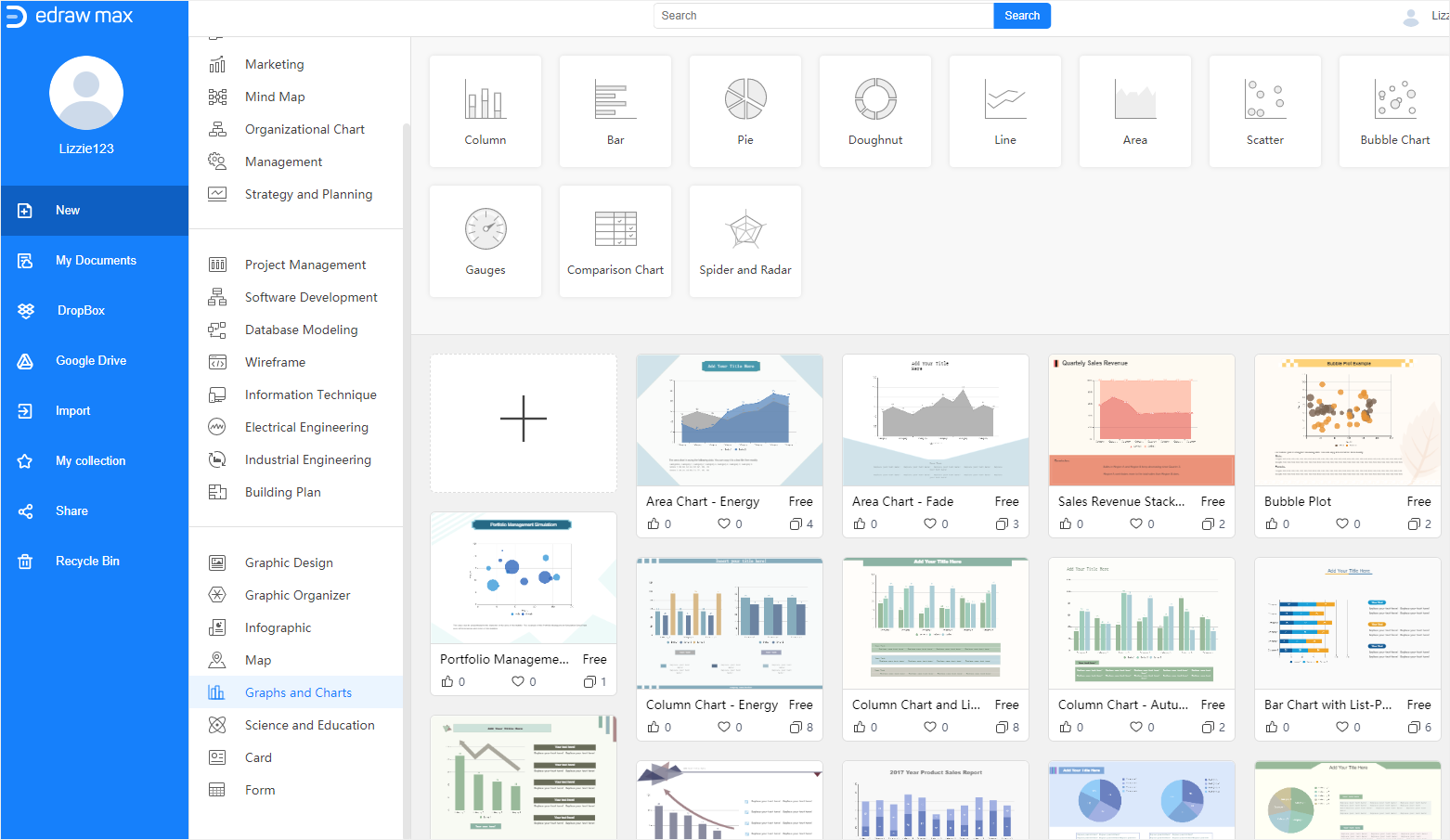Click inside the Search input field
The height and width of the screenshot is (840, 1450).
click(x=823, y=16)
